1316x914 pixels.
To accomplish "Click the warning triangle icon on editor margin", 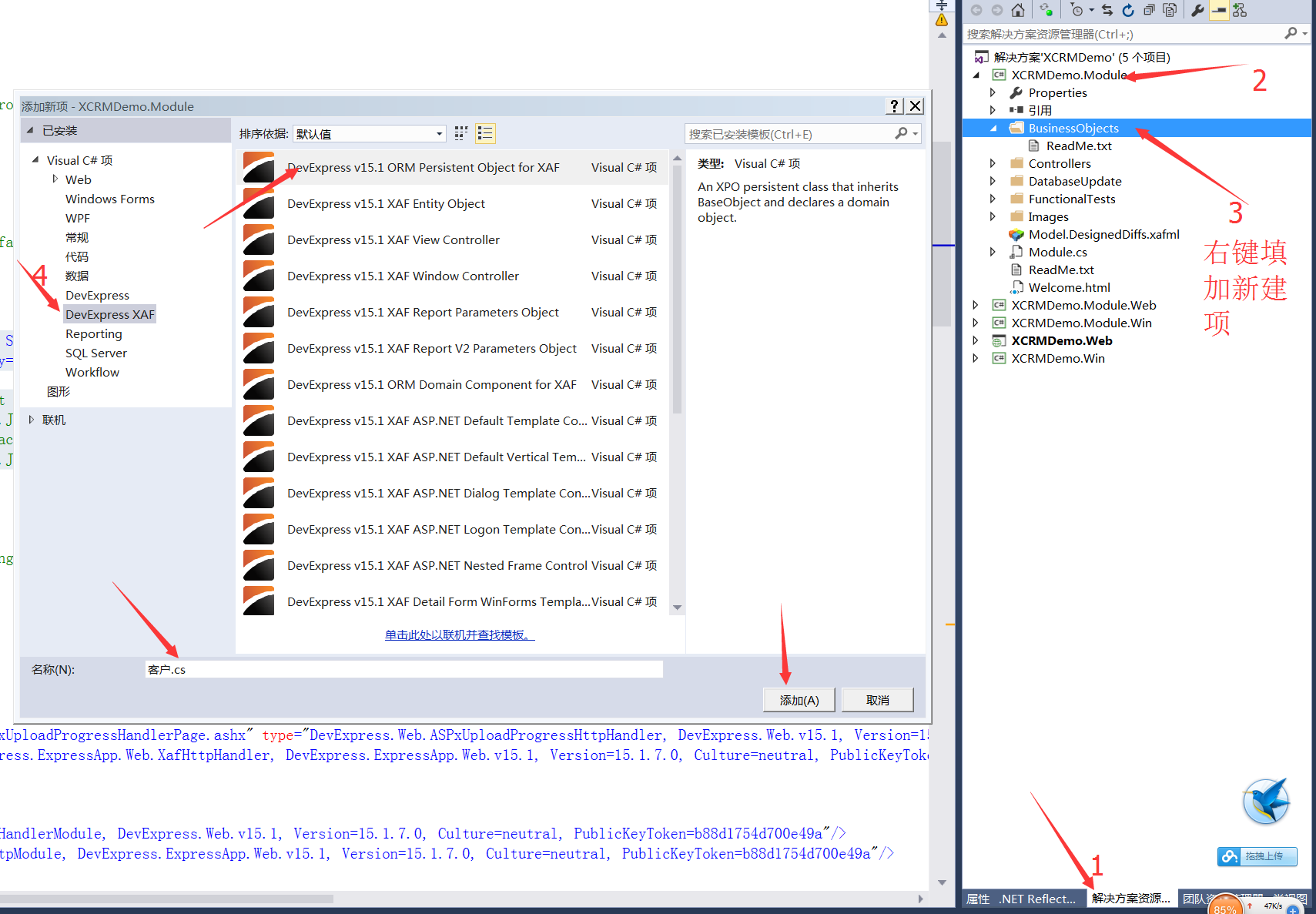I will [x=942, y=20].
